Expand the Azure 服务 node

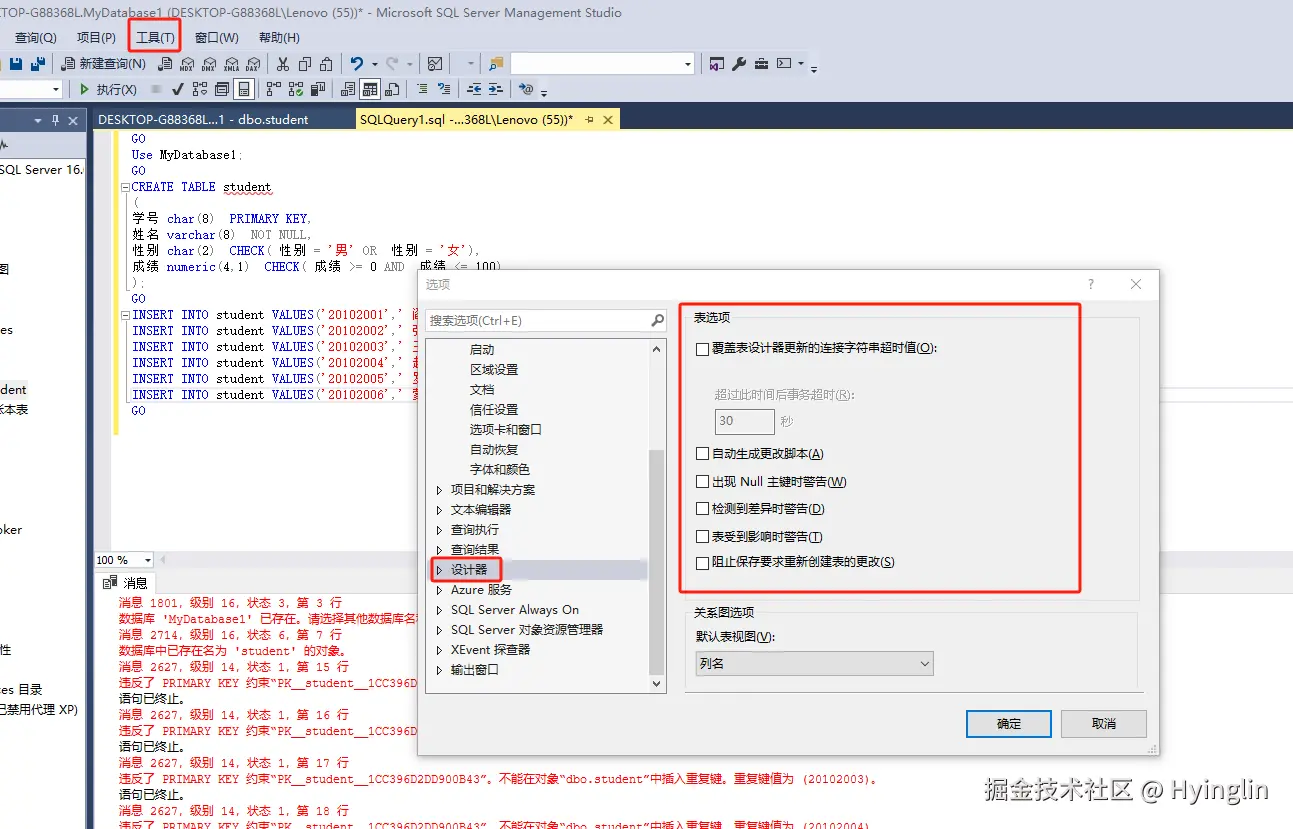click(439, 590)
